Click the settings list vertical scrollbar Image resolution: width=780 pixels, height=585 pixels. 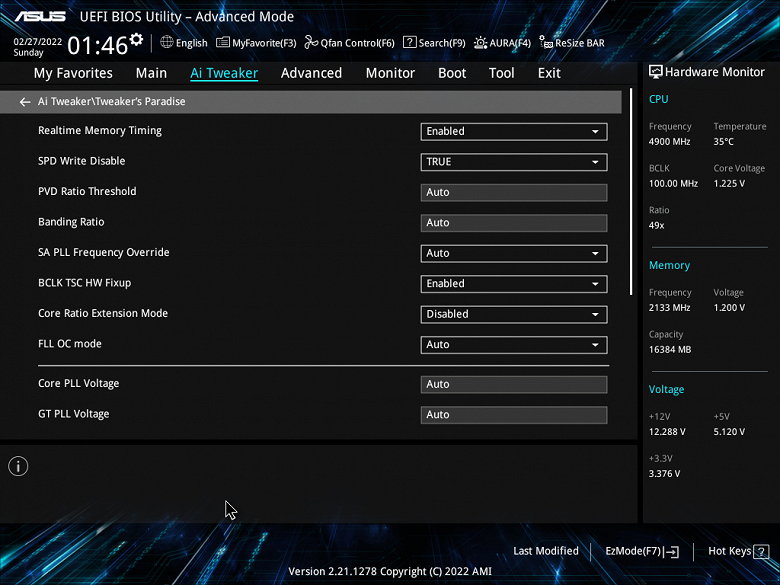(x=631, y=192)
